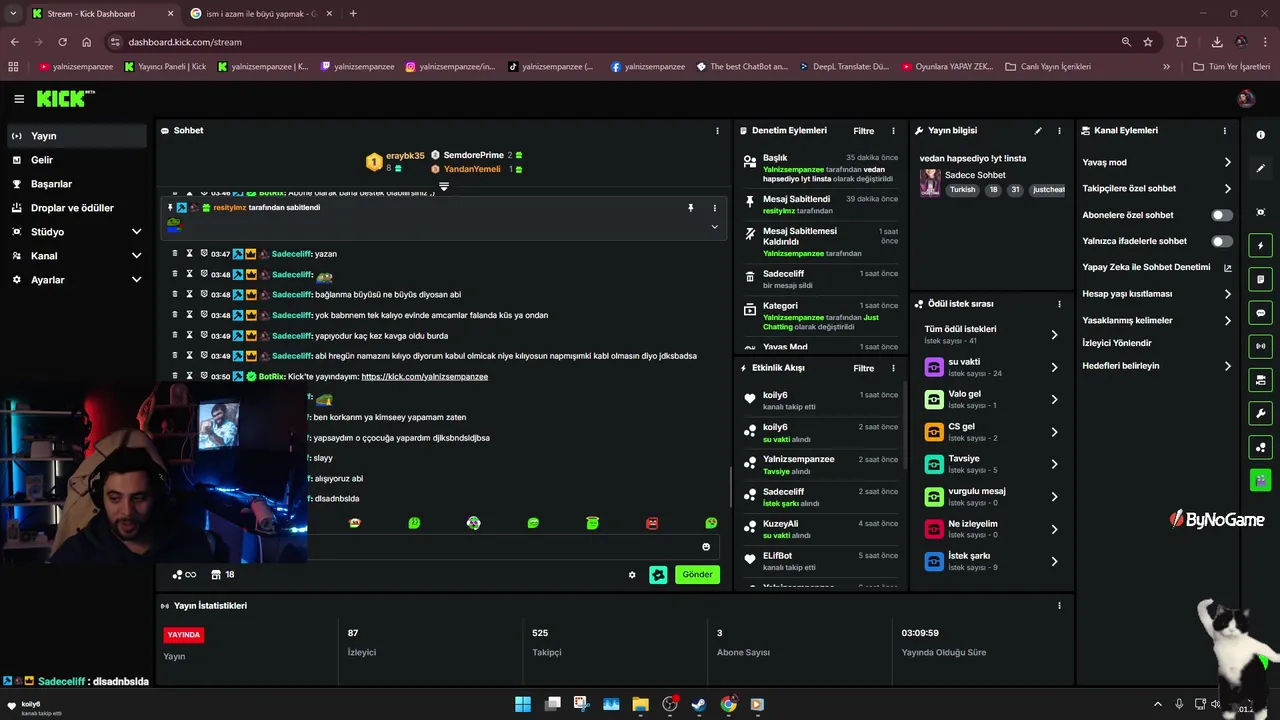
Task: Click the chat bubble icon in right sidebar
Action: tap(1260, 313)
